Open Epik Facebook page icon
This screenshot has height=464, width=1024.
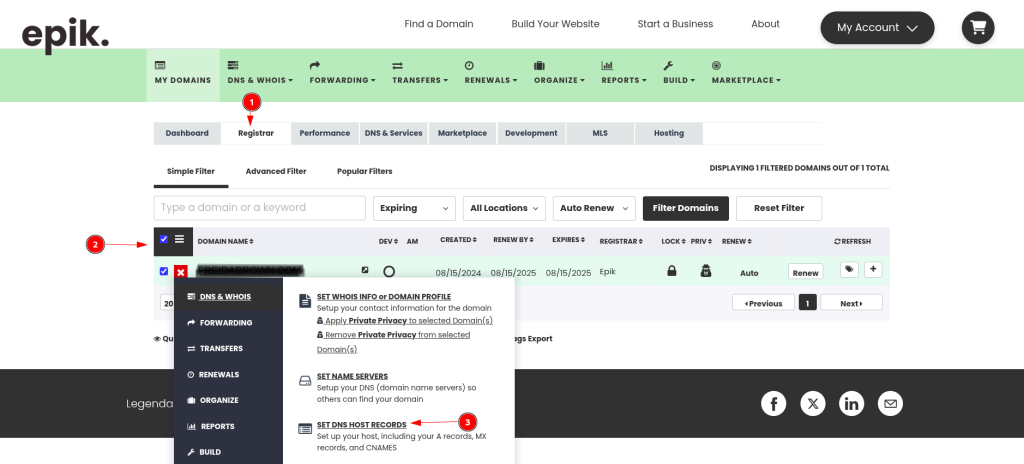pyautogui.click(x=773, y=403)
